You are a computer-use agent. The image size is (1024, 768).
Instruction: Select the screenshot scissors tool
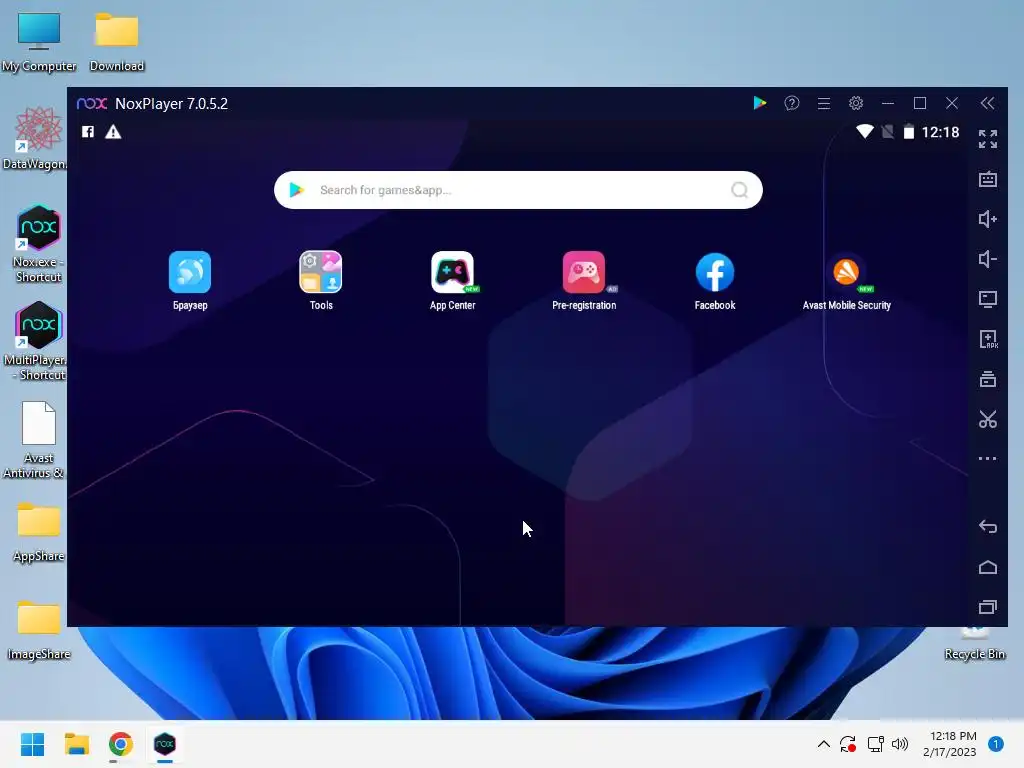tap(987, 419)
